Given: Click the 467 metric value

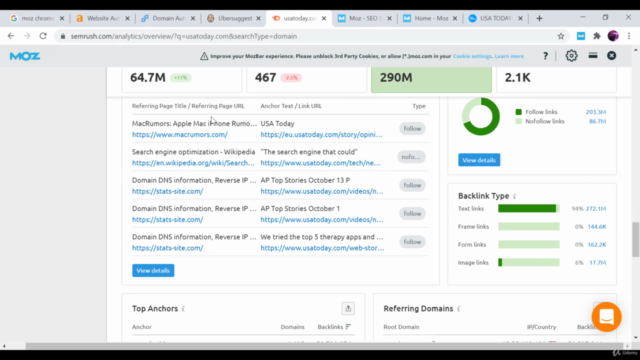Looking at the screenshot, I should [265, 78].
